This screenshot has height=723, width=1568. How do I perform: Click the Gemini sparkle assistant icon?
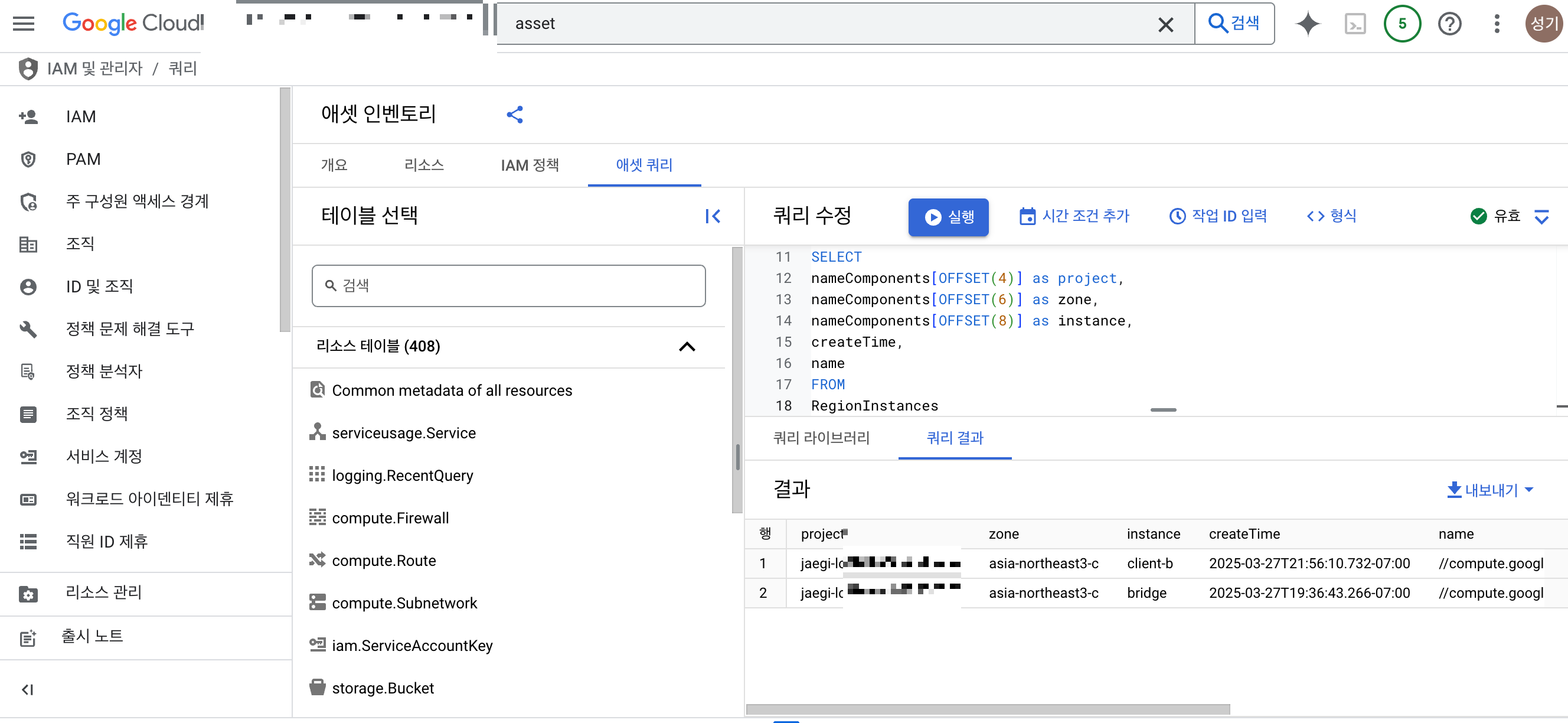(1308, 24)
